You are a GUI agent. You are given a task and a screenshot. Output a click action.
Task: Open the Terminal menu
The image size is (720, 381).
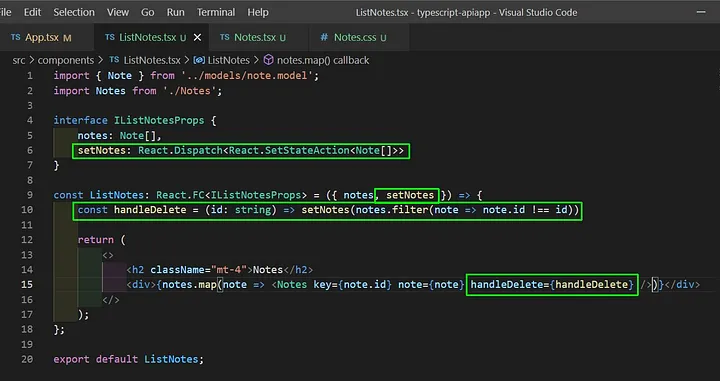[216, 12]
